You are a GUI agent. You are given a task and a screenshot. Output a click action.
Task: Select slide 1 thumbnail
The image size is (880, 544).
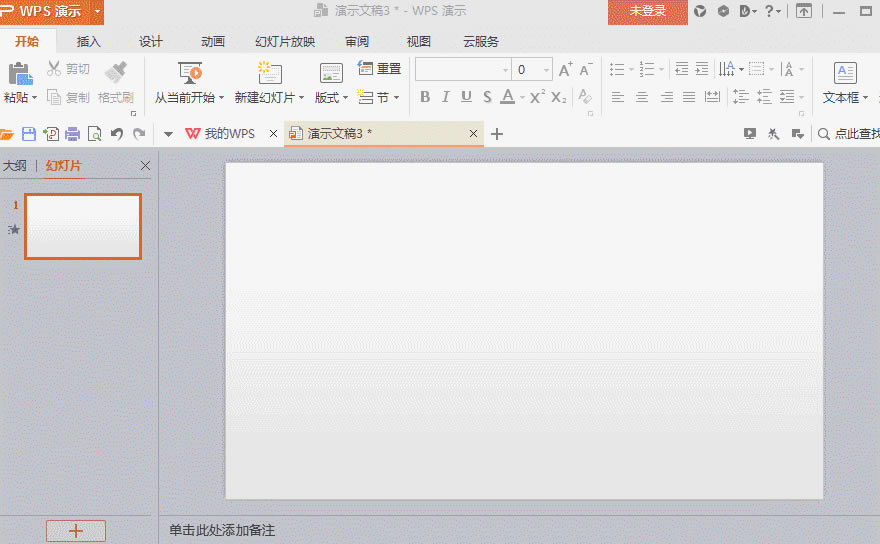83,226
